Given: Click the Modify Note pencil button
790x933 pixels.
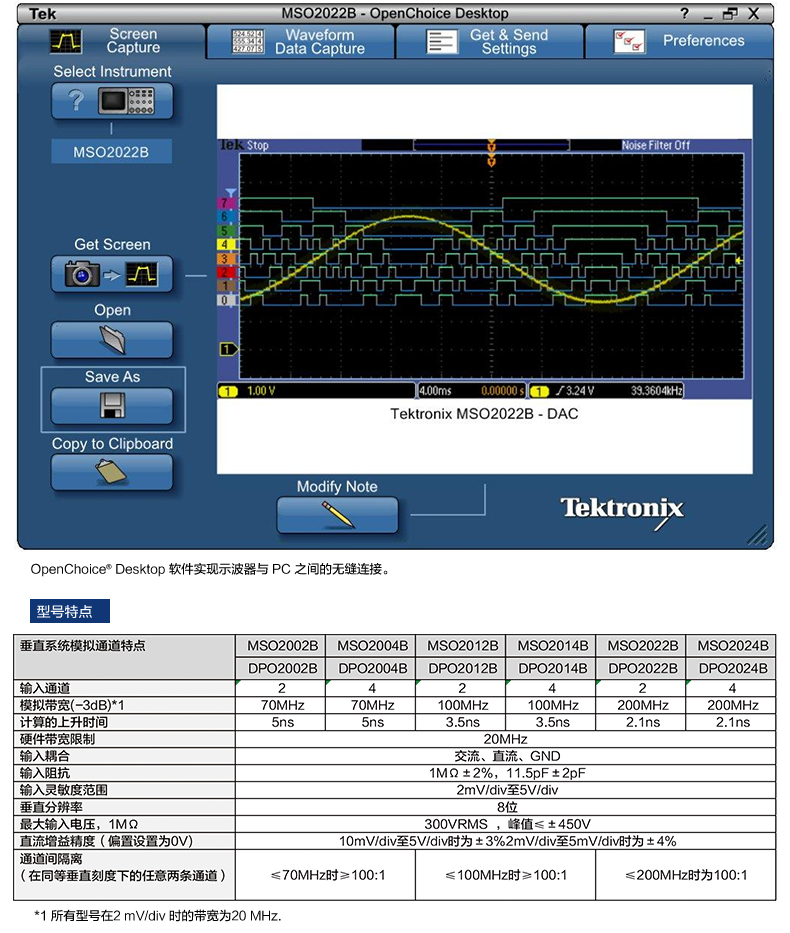Looking at the screenshot, I should [x=337, y=515].
